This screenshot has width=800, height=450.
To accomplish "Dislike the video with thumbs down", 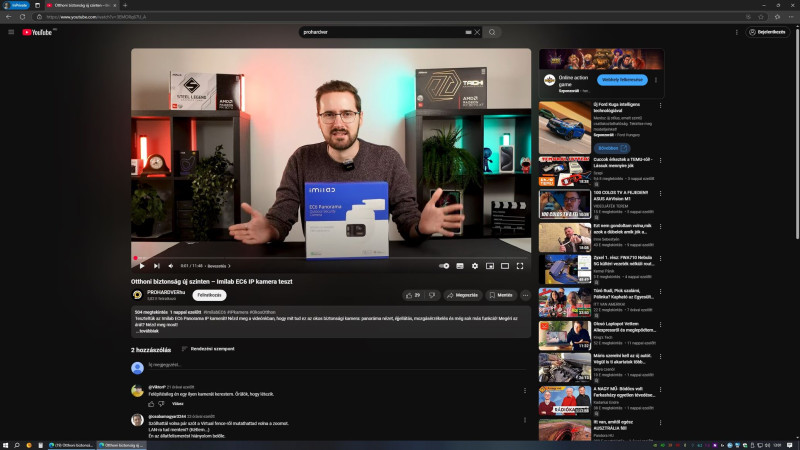I will pos(433,295).
